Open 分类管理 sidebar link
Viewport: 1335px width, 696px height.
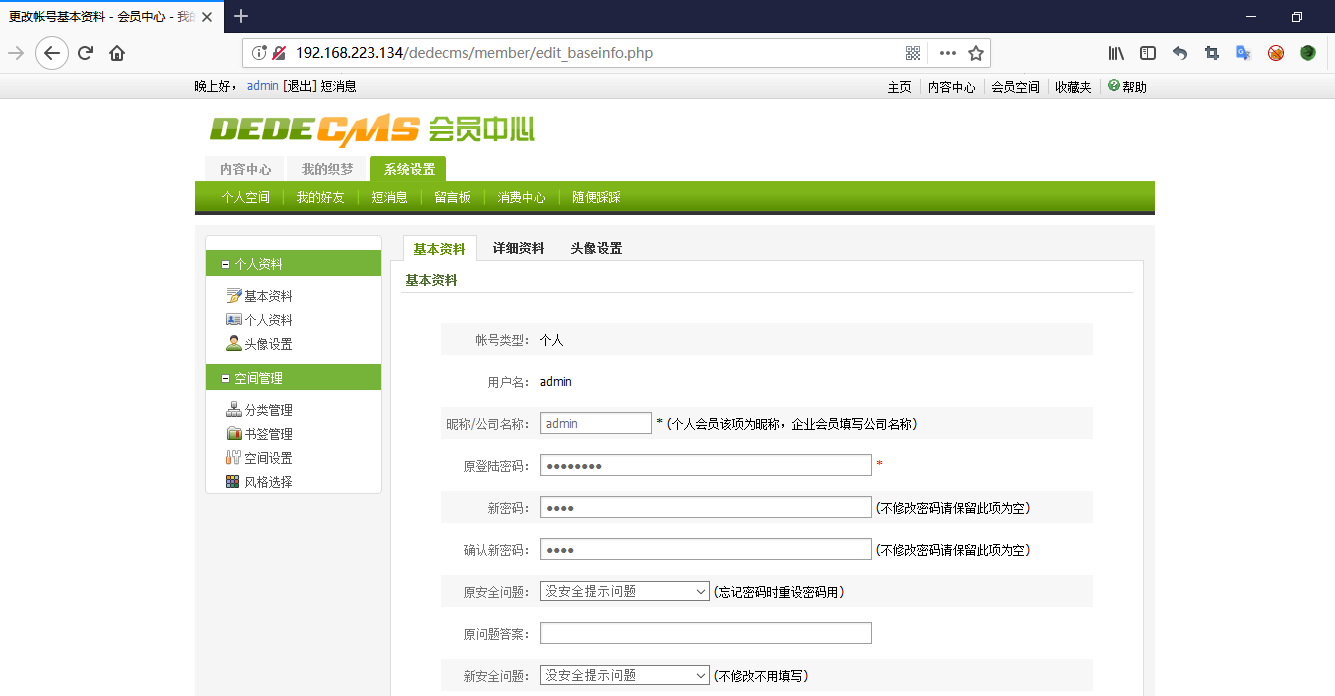click(269, 410)
